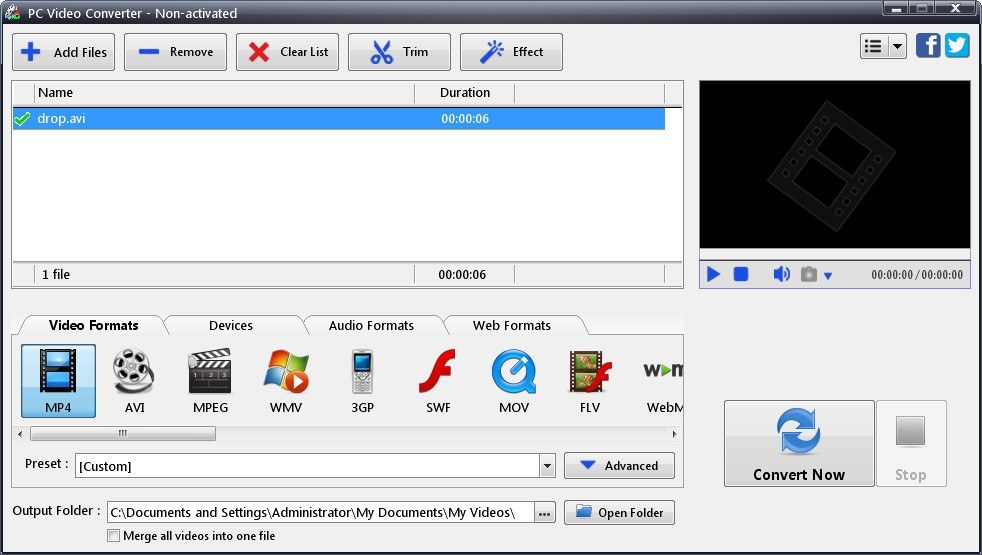Click the grayed-out Stop conversion button
The height and width of the screenshot is (555, 982).
[911, 443]
